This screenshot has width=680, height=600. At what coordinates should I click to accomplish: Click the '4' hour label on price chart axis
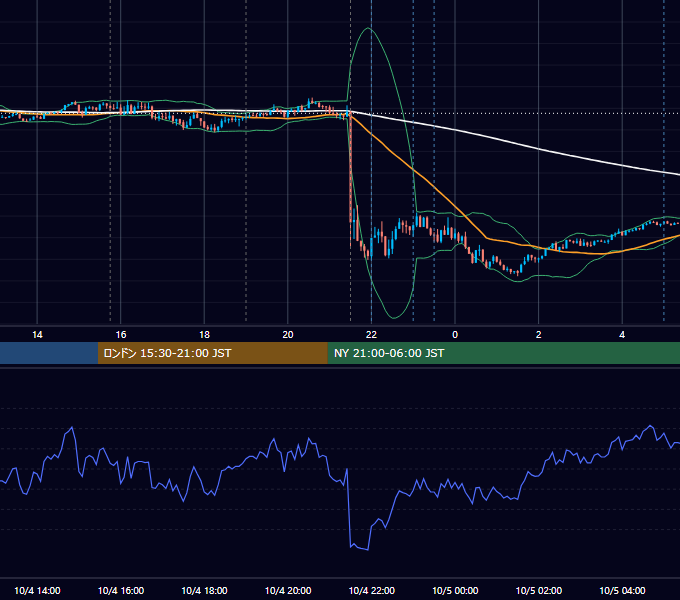click(x=622, y=335)
